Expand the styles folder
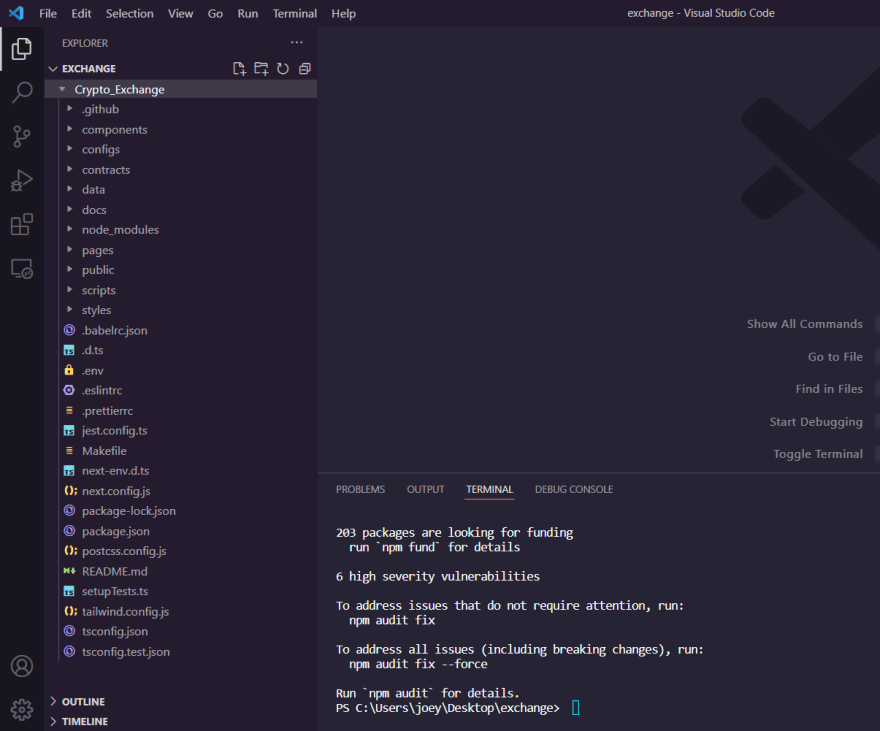 pyautogui.click(x=70, y=309)
